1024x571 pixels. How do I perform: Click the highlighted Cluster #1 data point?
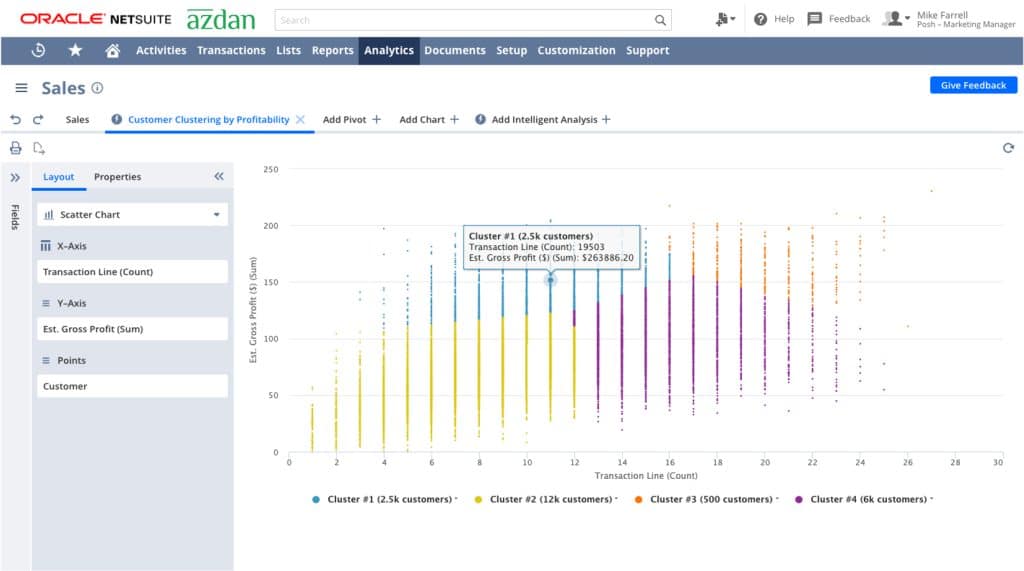tap(551, 280)
